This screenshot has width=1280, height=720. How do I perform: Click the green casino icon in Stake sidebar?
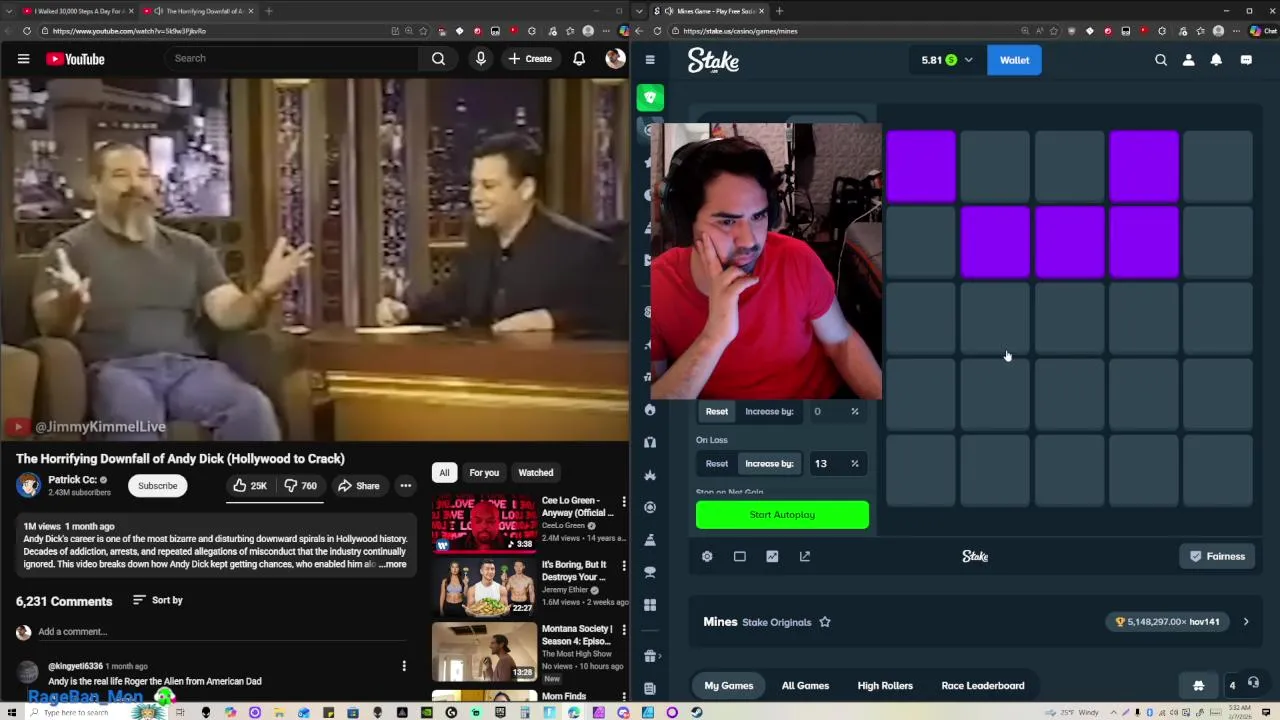pos(650,97)
